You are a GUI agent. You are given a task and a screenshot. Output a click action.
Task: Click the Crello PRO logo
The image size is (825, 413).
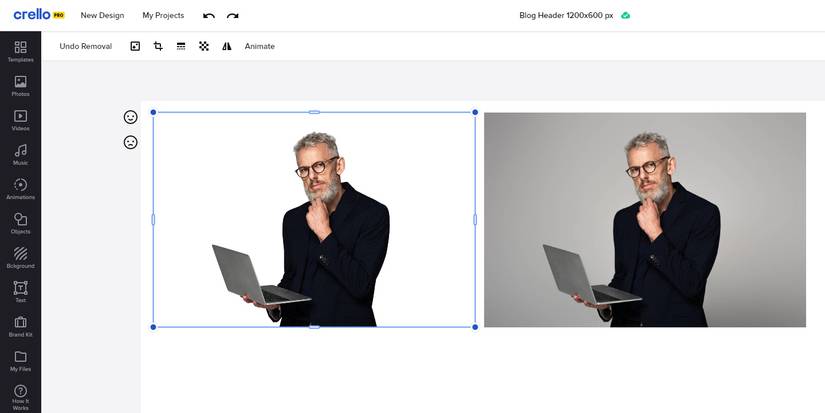click(39, 15)
